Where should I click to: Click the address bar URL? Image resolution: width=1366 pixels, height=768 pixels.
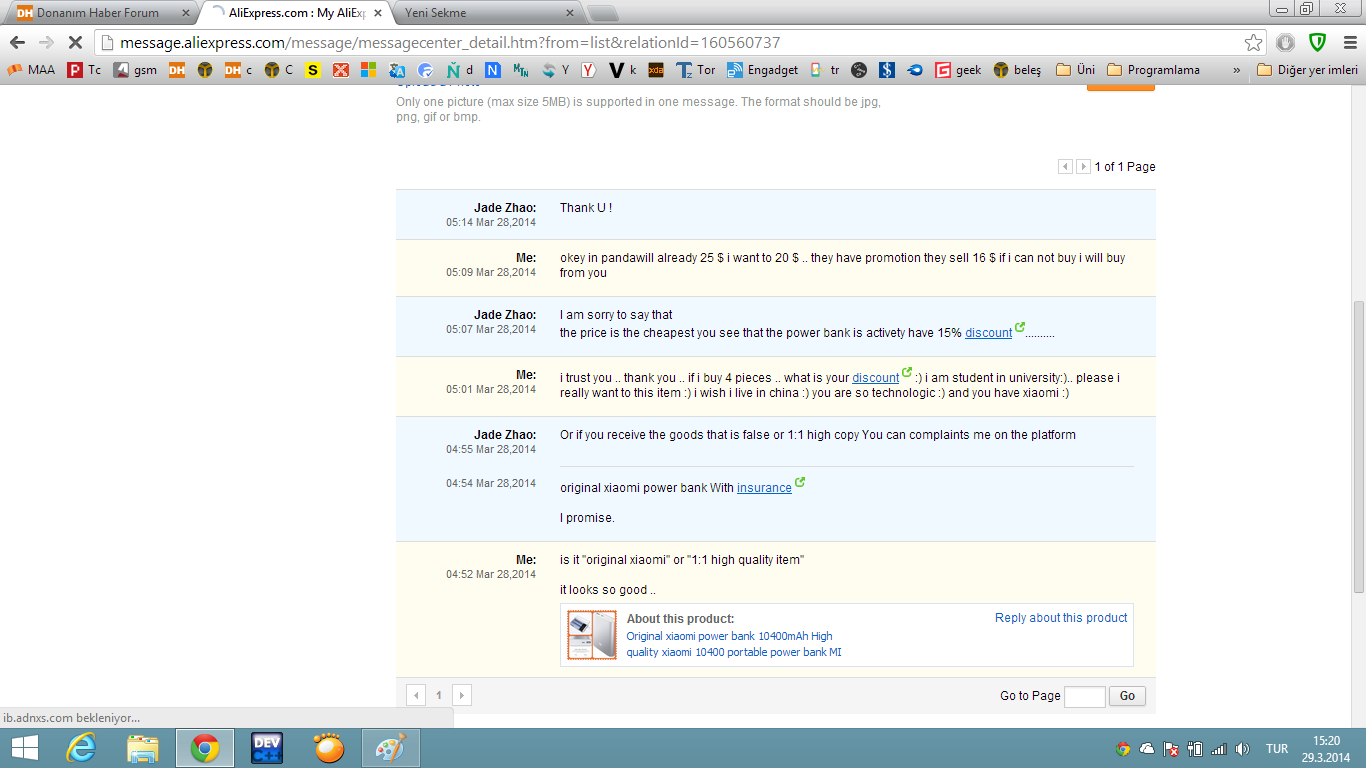[x=450, y=43]
